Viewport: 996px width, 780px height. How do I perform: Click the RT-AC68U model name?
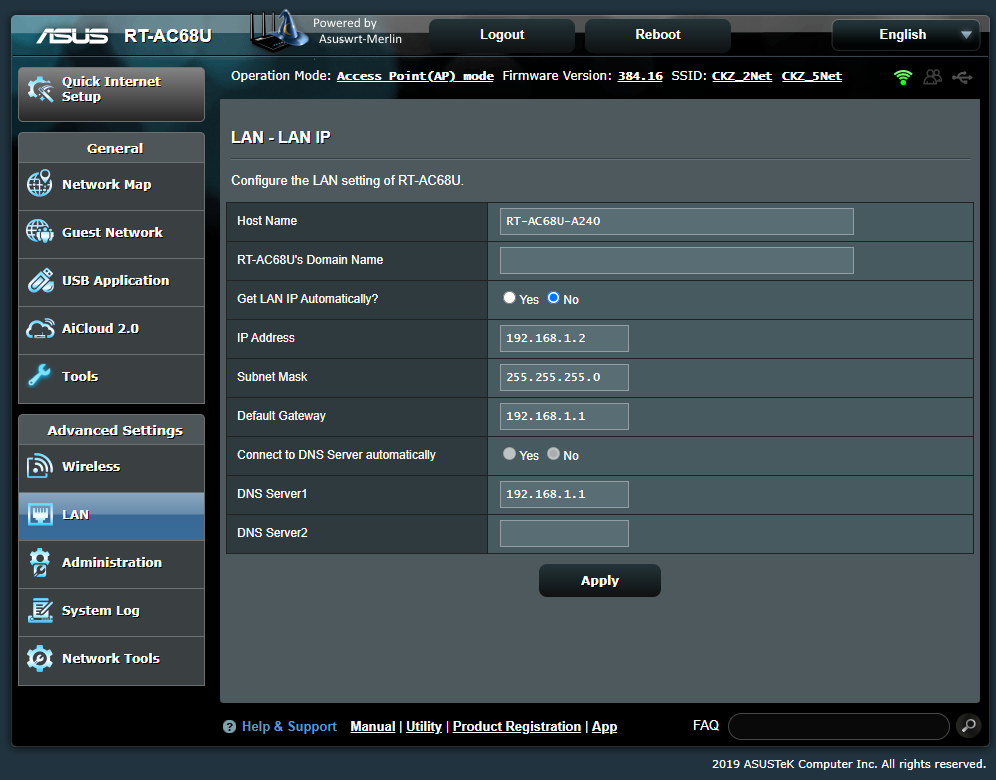[168, 36]
